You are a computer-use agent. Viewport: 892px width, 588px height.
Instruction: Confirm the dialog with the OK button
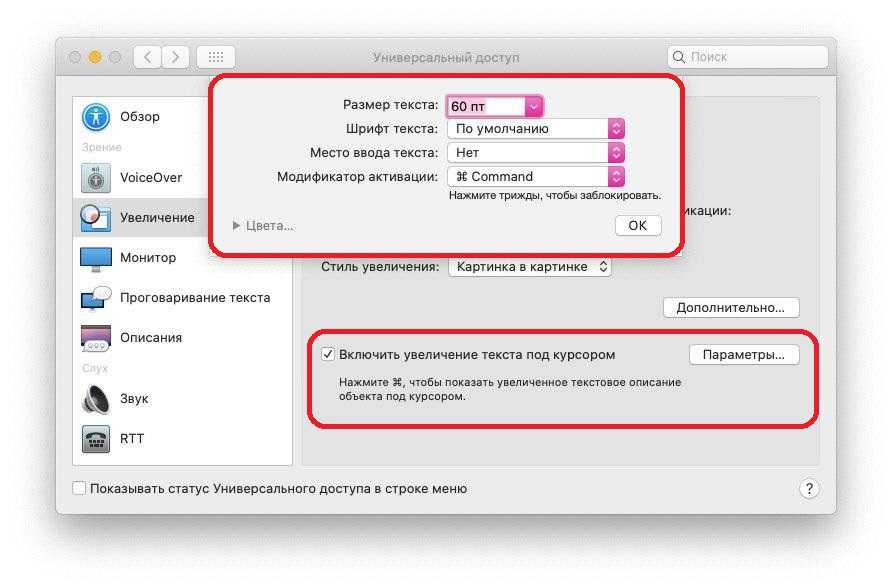(638, 226)
